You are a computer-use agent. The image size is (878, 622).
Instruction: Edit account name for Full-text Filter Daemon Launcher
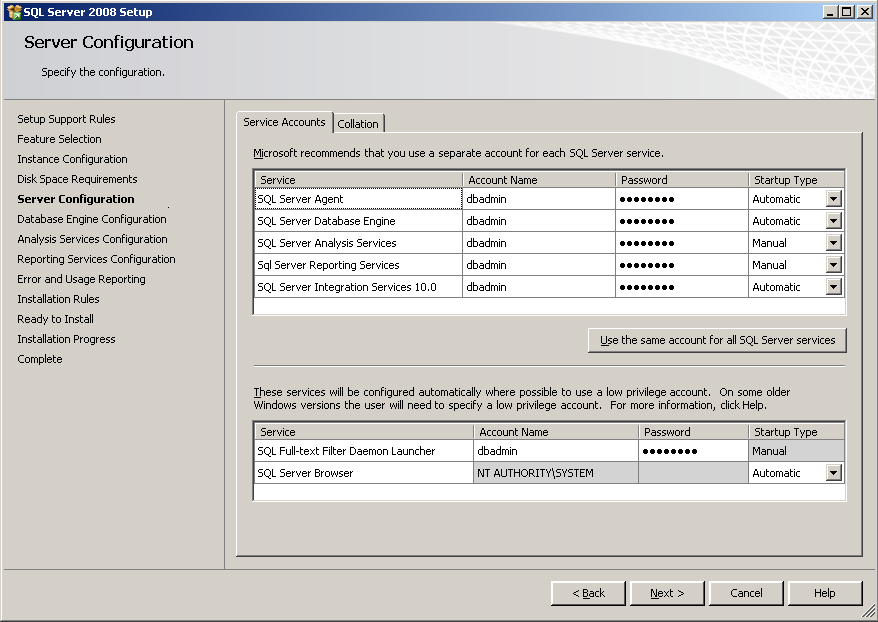click(555, 451)
